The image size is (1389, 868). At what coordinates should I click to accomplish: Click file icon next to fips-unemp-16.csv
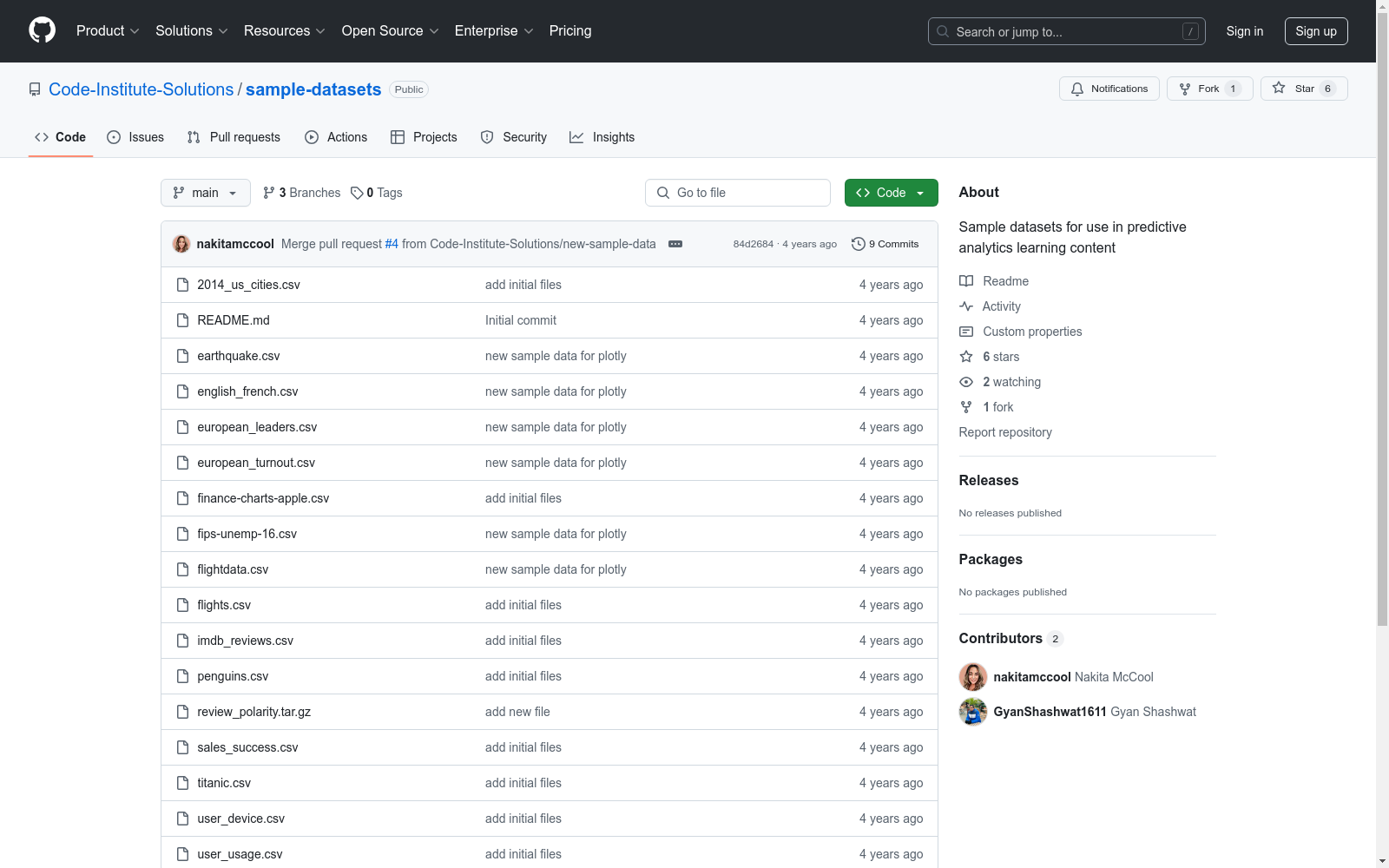182,534
